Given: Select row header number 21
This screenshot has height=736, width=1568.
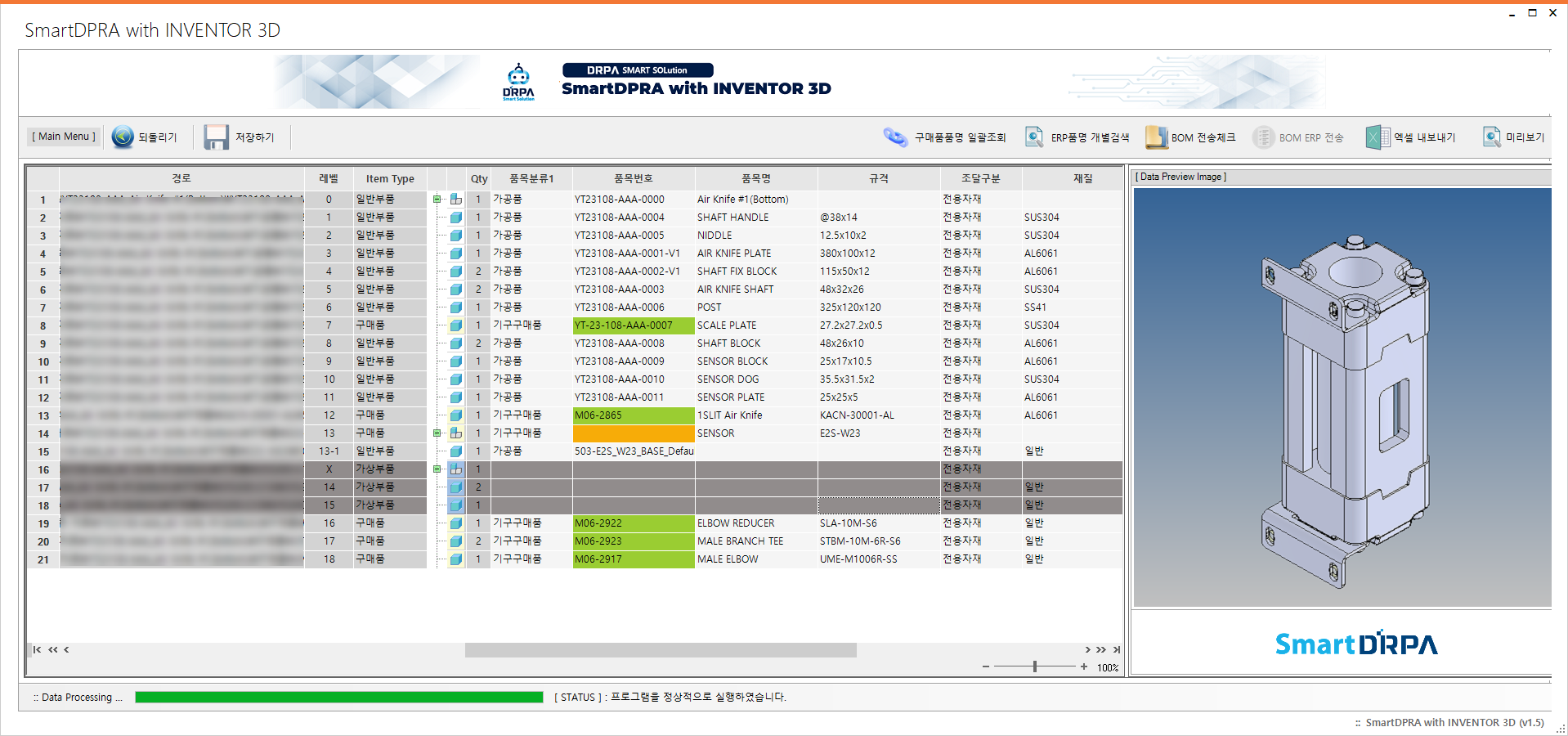Looking at the screenshot, I should click(43, 559).
